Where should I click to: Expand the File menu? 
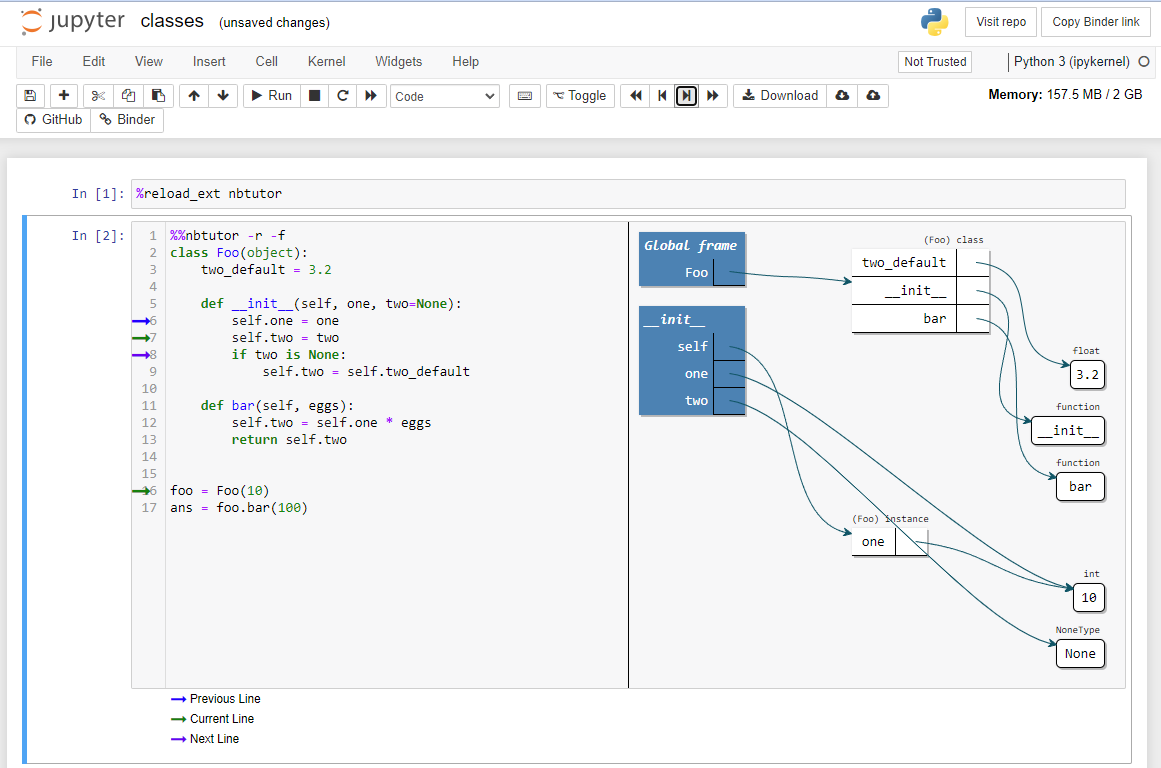42,62
